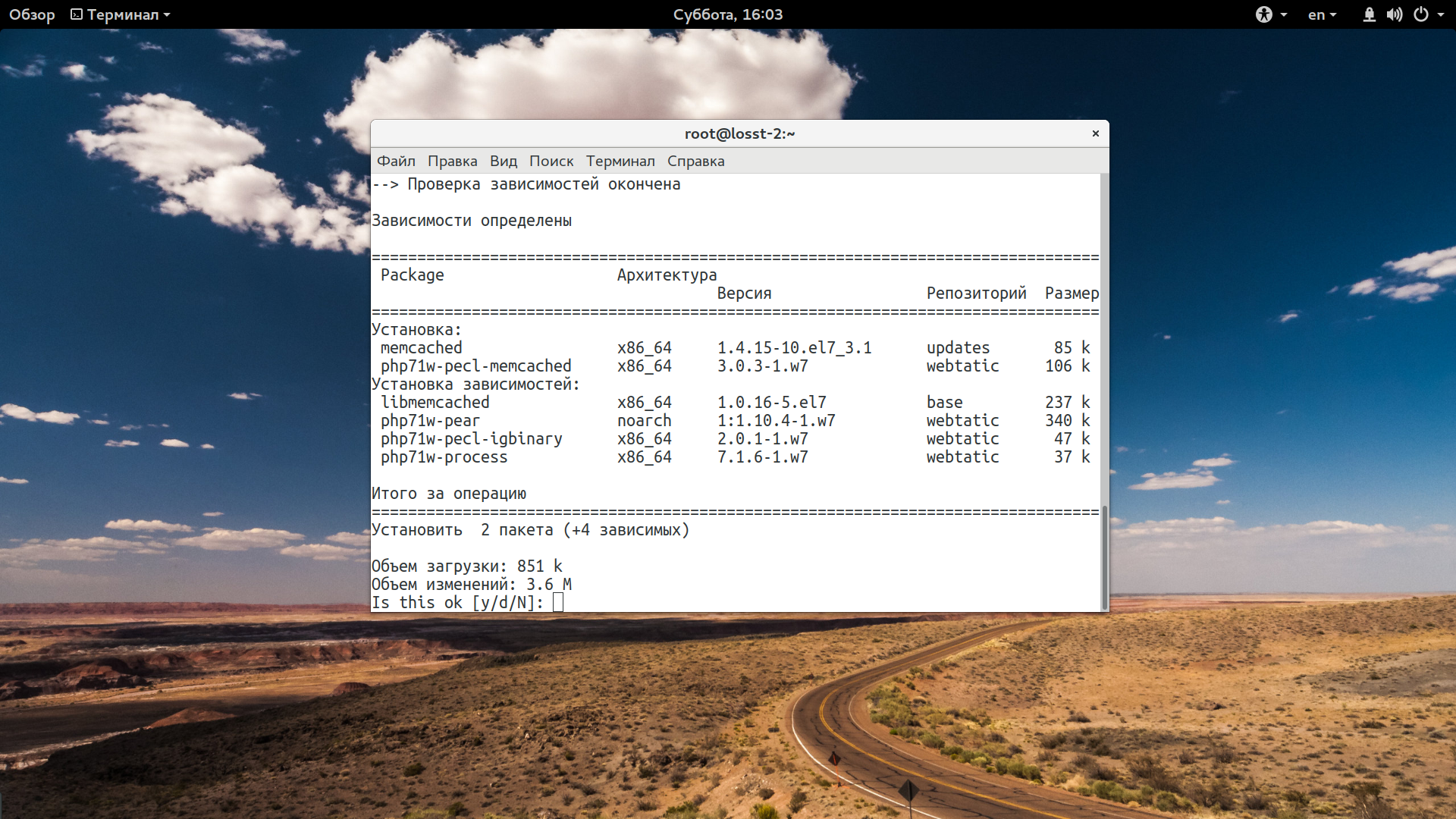Click the Объем загрузки: 851 k line
1456x819 pixels.
(466, 566)
